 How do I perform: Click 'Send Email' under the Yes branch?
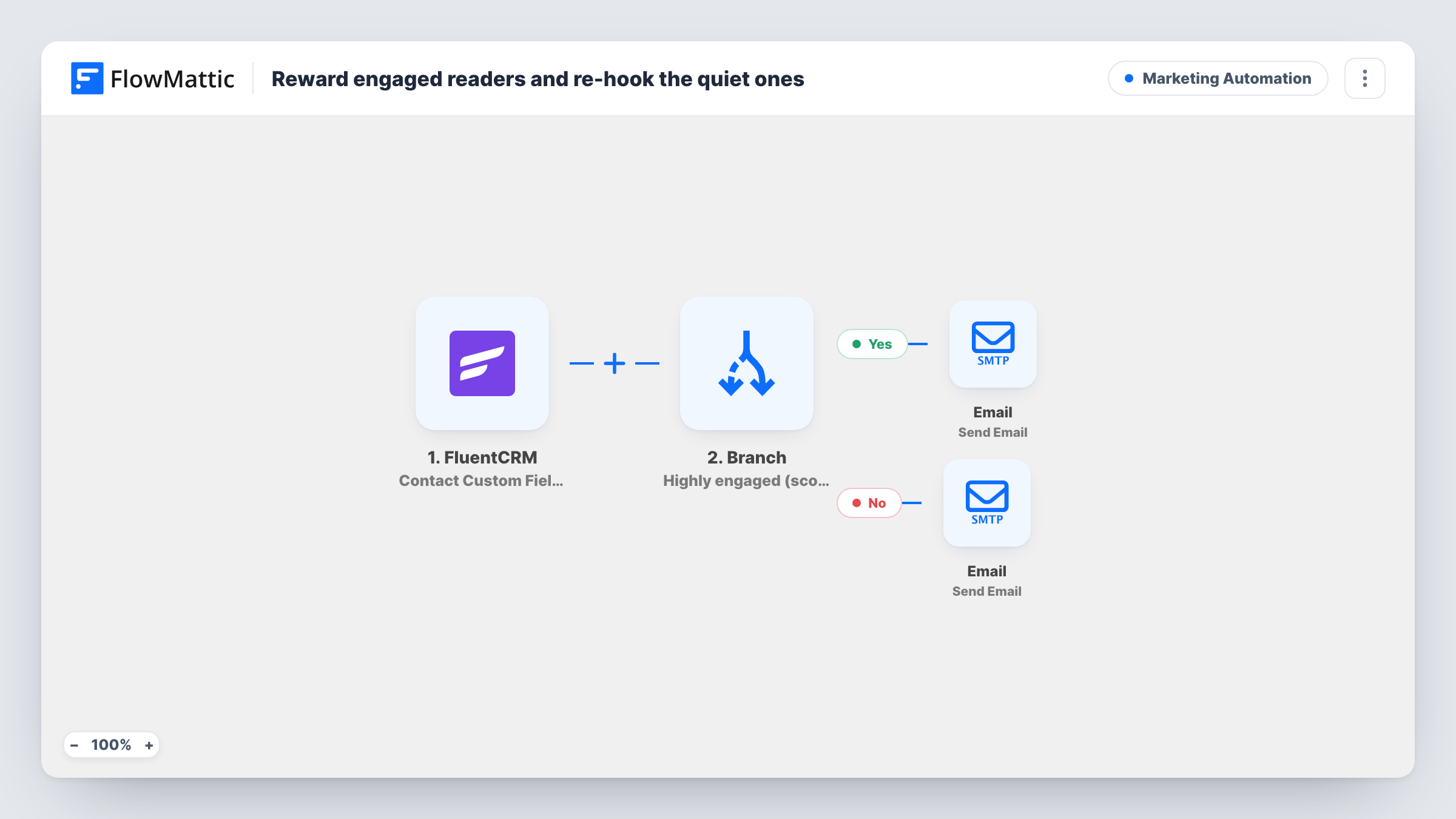click(x=993, y=433)
